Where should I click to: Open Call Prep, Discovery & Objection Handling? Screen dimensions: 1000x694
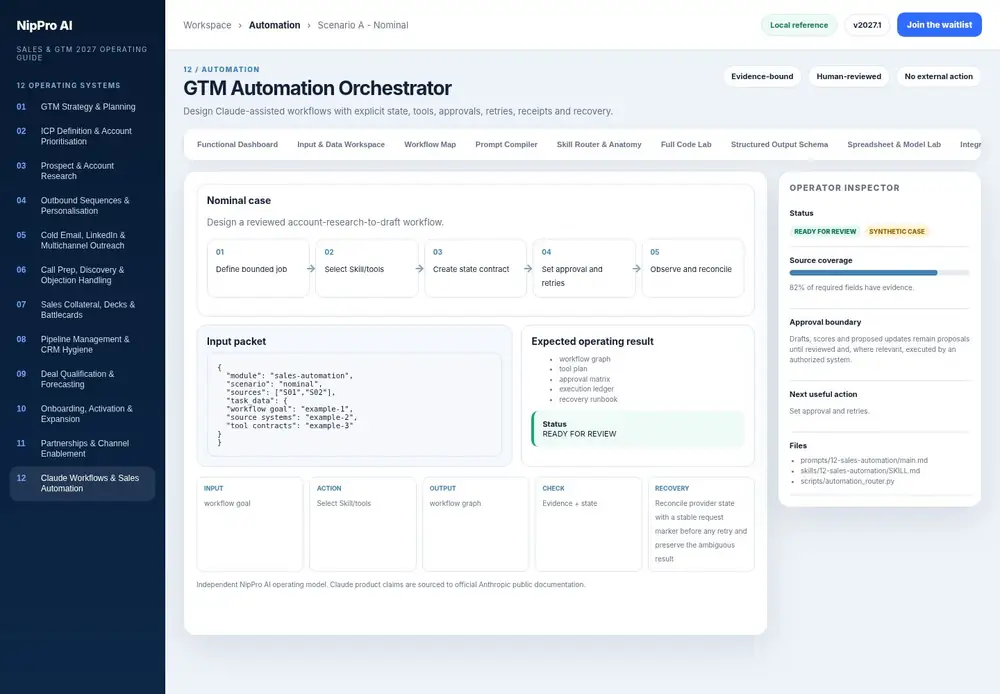click(82, 275)
